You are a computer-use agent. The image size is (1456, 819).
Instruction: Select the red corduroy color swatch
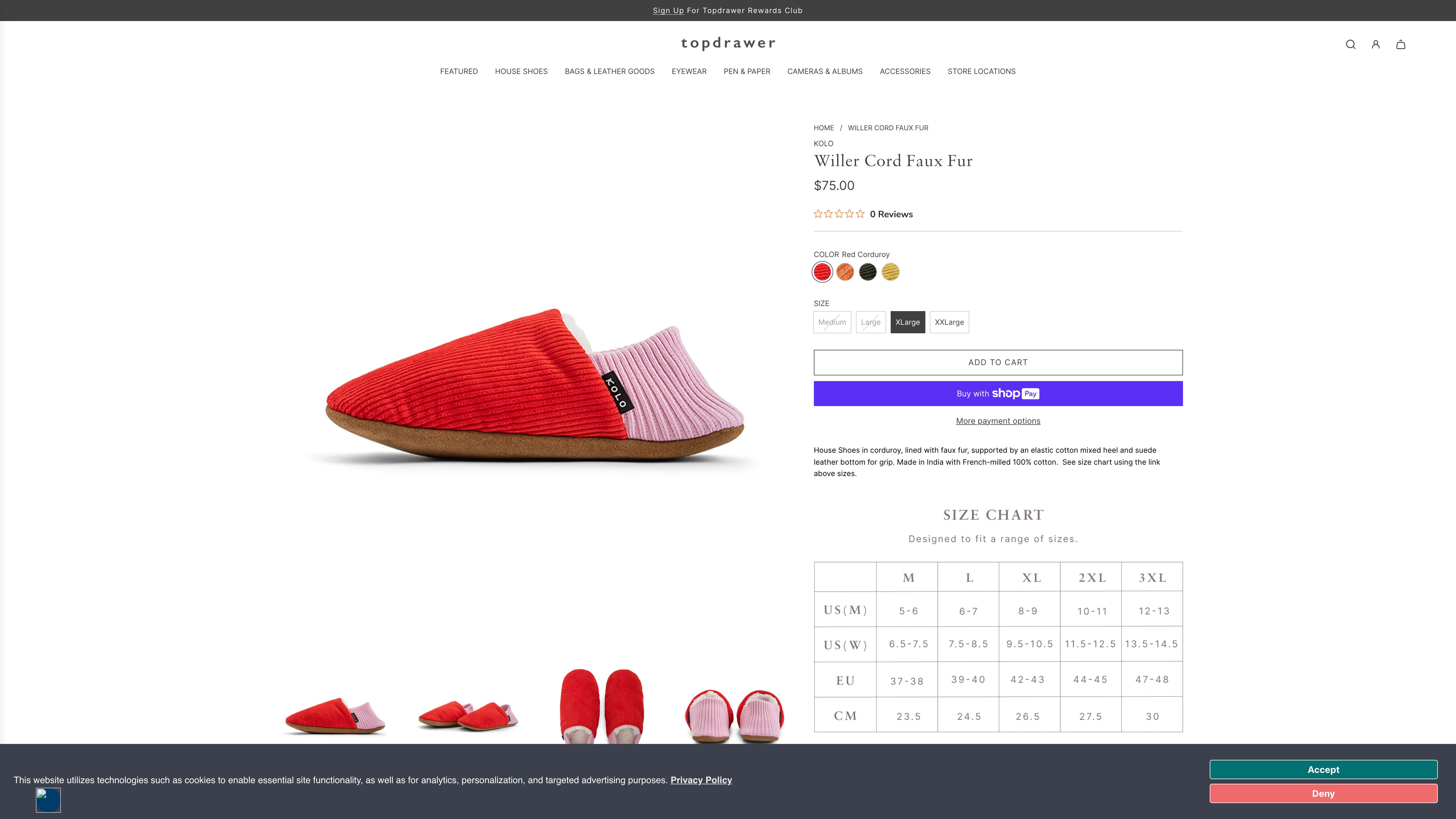[x=822, y=272]
